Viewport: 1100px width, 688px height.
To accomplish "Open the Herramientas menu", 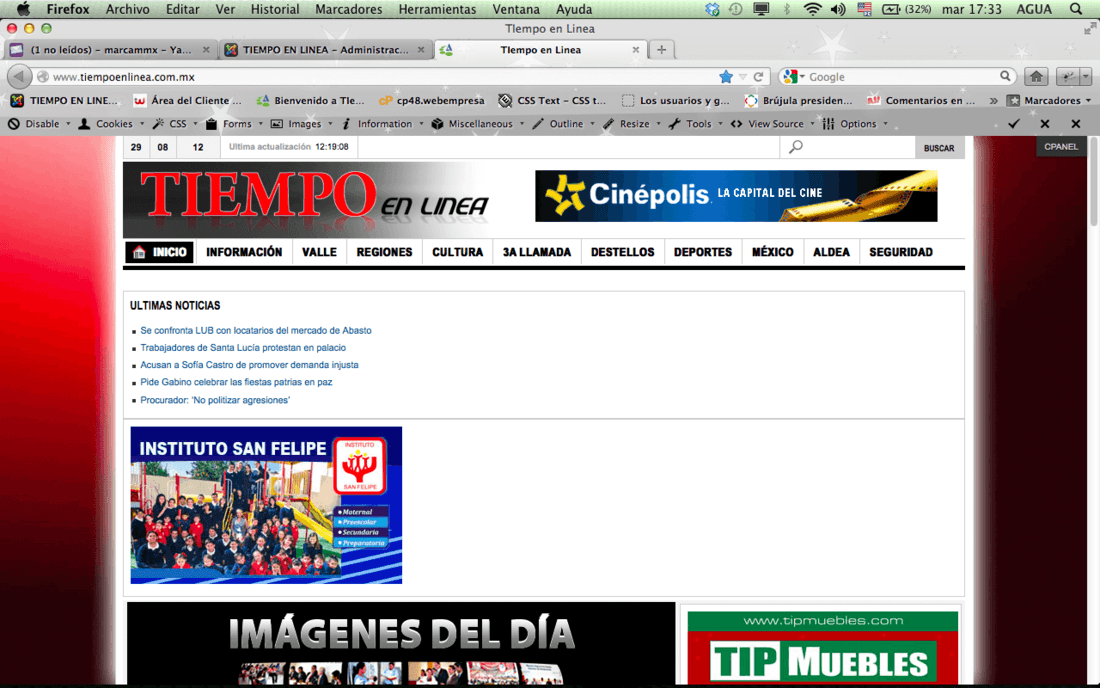I will click(437, 9).
